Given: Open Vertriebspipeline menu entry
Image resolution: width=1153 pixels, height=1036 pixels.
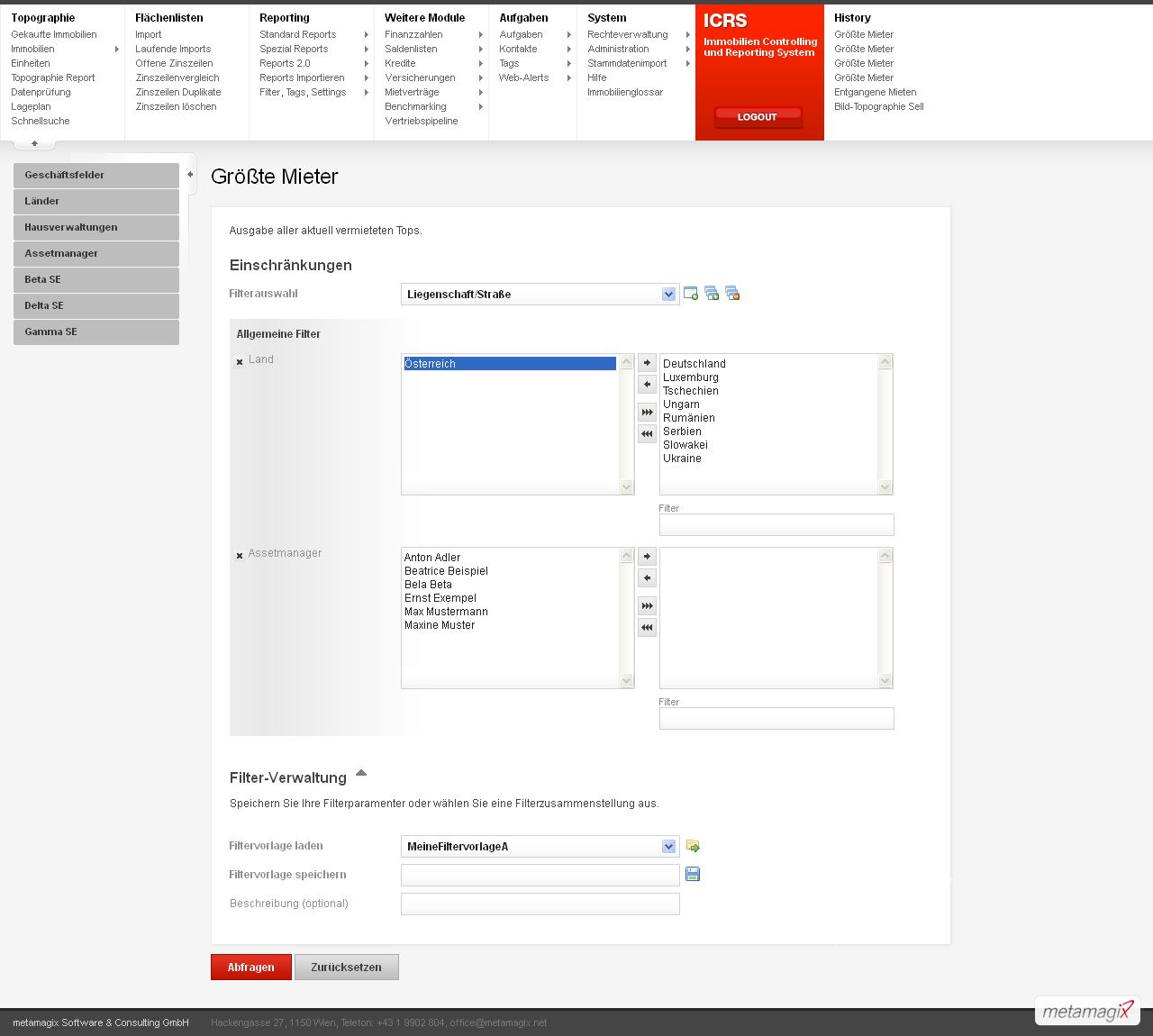Looking at the screenshot, I should (422, 121).
